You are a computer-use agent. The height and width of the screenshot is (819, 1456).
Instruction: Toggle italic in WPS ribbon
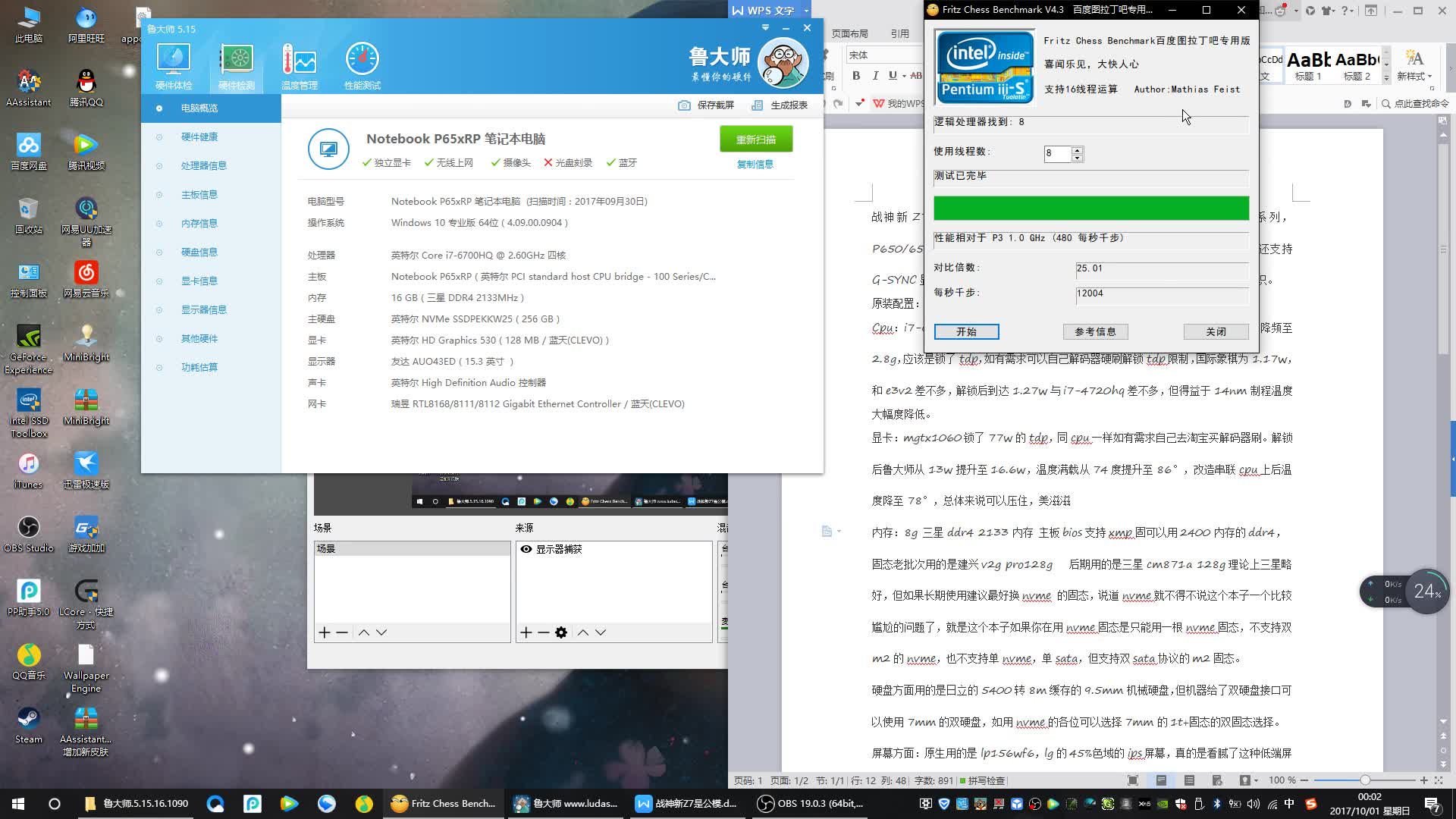pyautogui.click(x=875, y=76)
